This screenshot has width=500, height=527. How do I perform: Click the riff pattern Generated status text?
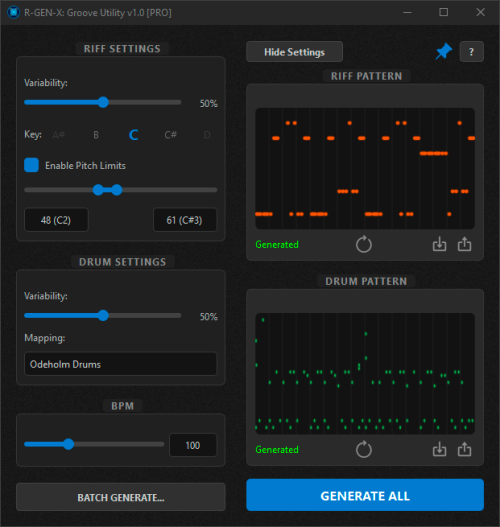tap(277, 244)
